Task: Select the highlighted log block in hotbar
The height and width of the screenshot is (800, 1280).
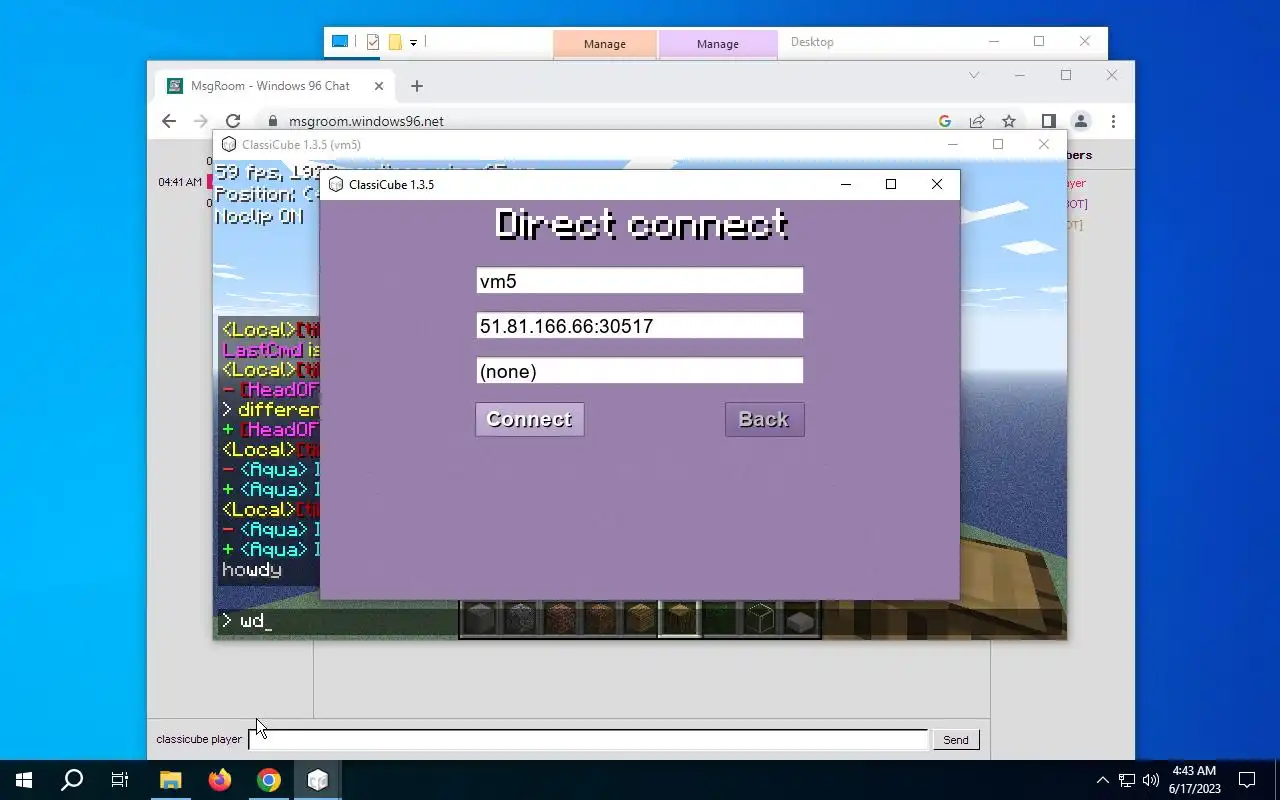Action: tap(679, 619)
